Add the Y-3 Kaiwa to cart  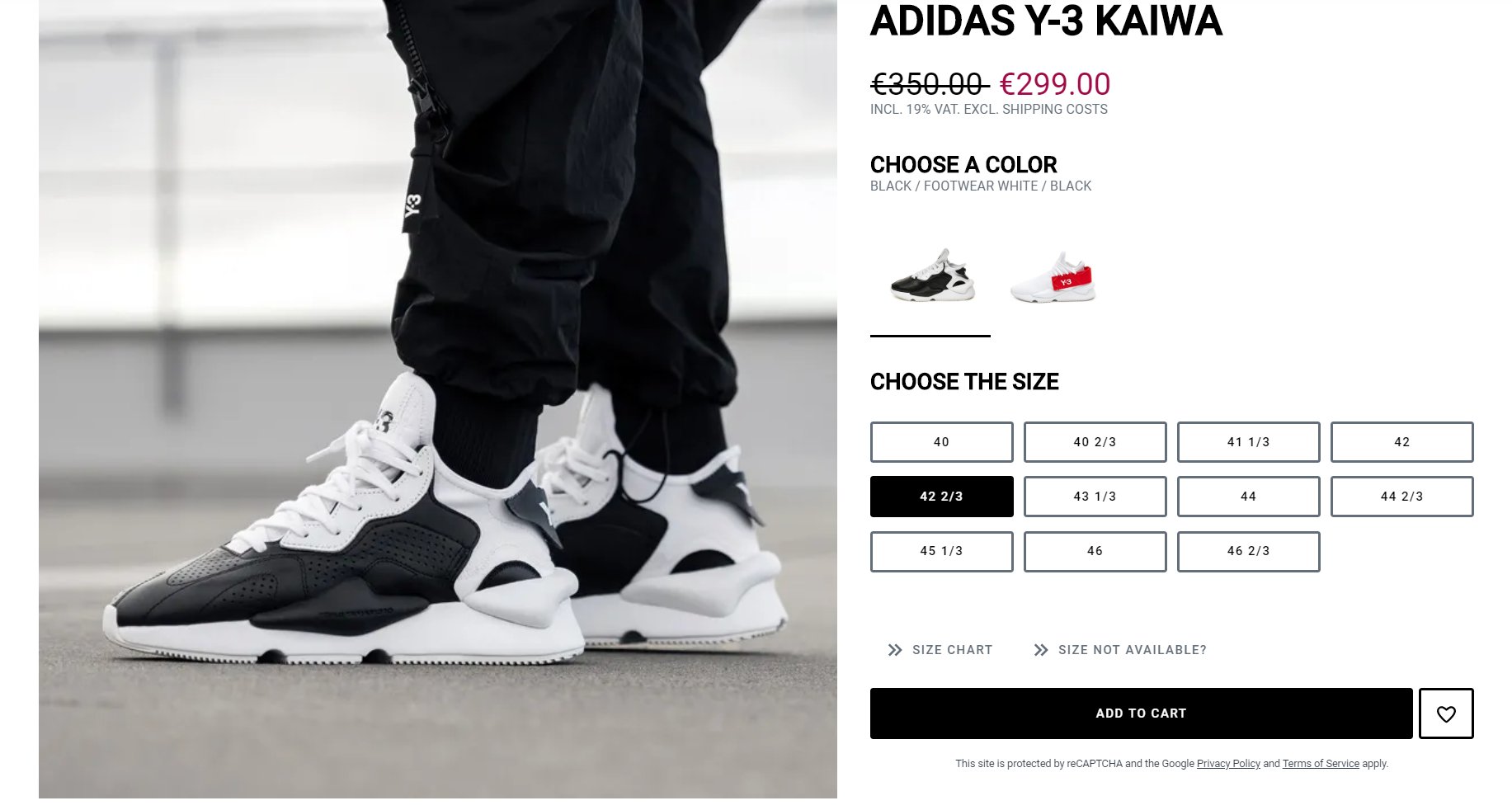click(1142, 713)
